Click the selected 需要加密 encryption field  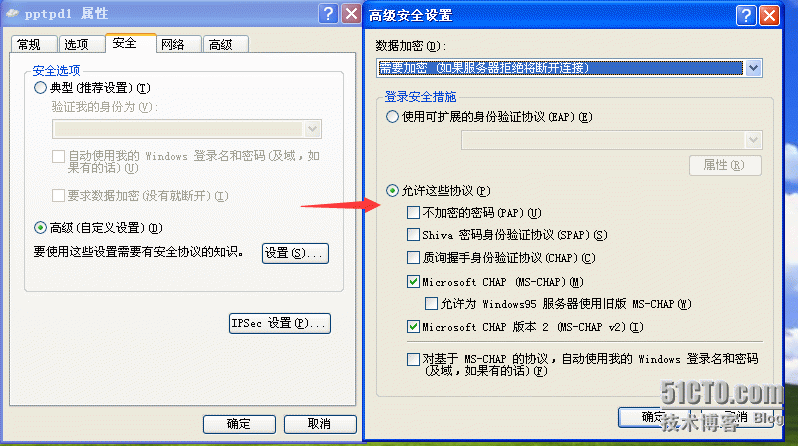pyautogui.click(x=560, y=68)
